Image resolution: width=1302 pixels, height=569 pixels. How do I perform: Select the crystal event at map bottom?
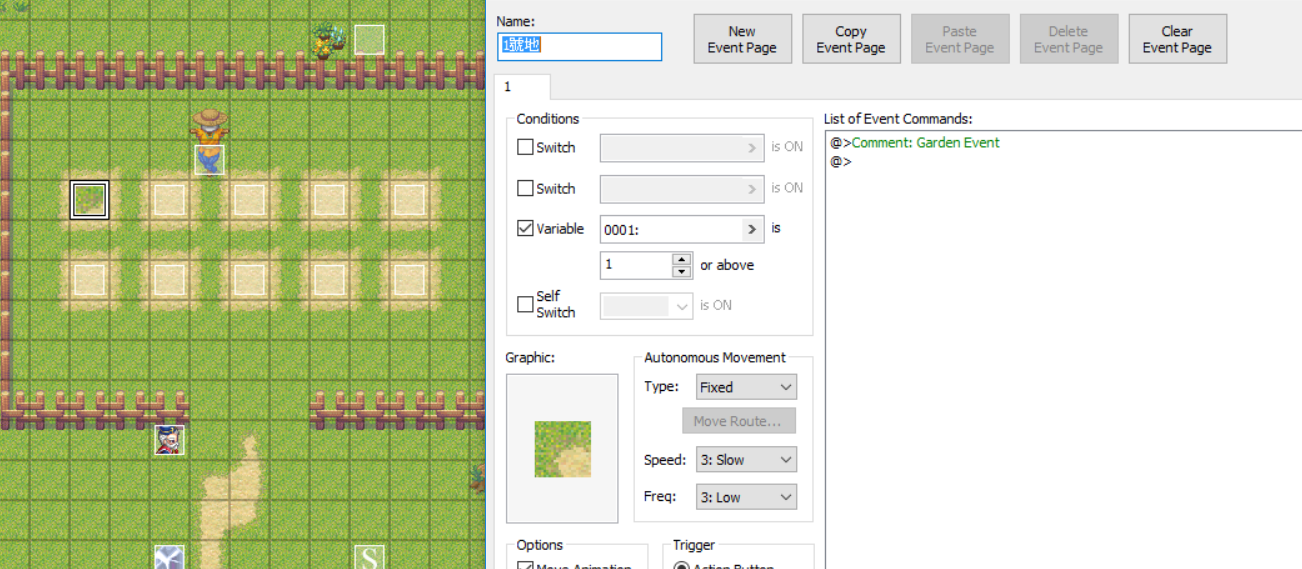[x=169, y=557]
